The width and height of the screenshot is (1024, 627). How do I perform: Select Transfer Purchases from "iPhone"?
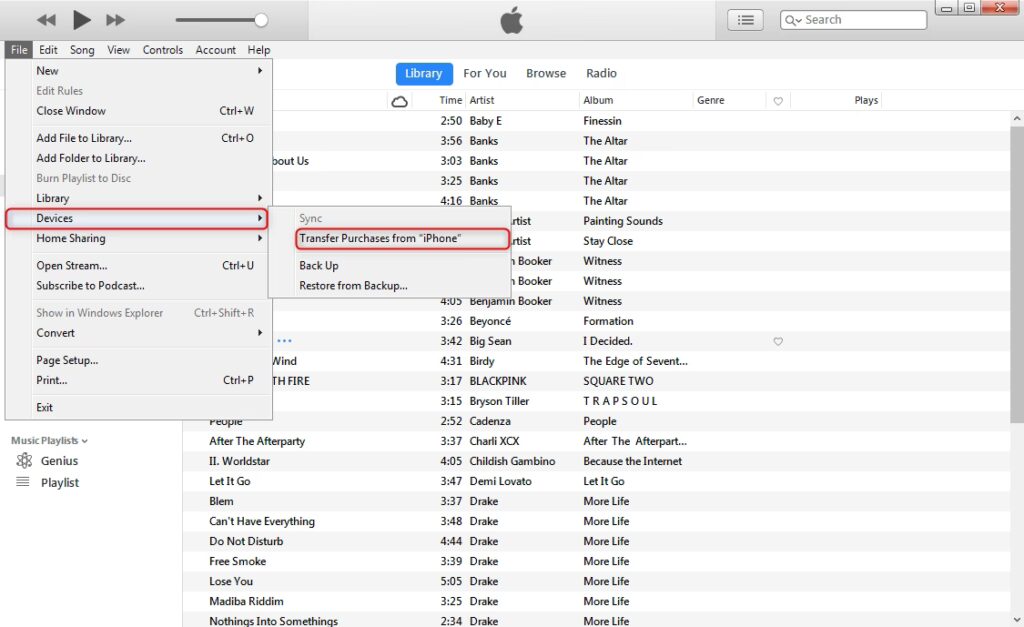point(380,238)
